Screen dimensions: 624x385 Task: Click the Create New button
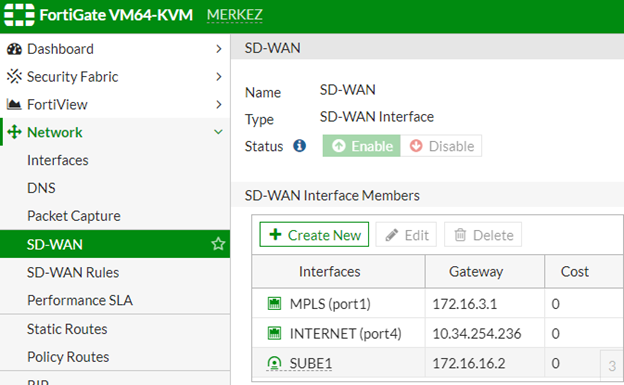[x=314, y=235]
